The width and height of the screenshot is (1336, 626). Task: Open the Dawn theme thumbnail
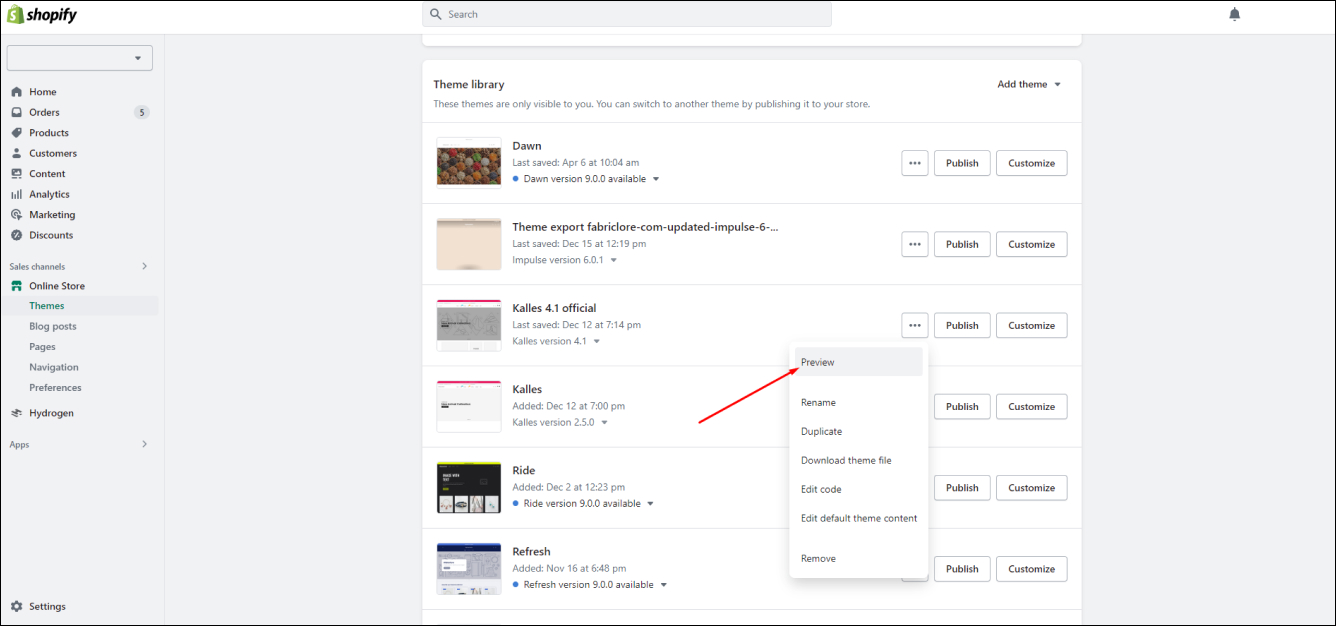pyautogui.click(x=469, y=163)
